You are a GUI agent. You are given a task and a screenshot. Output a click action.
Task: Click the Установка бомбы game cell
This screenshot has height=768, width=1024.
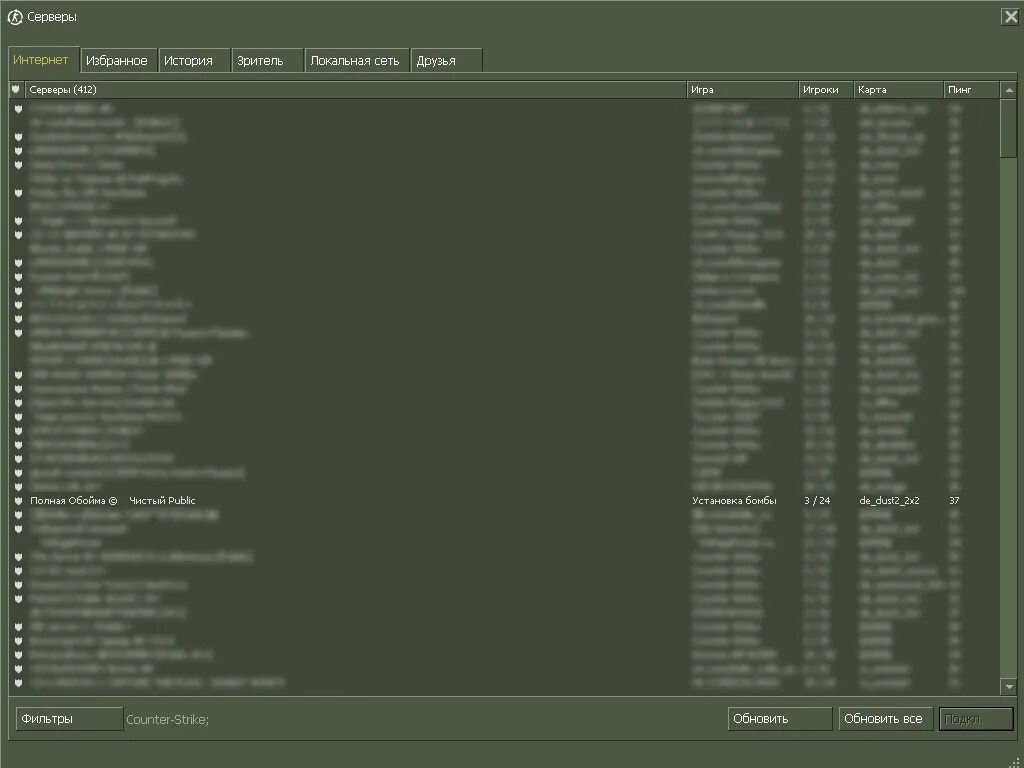[734, 501]
